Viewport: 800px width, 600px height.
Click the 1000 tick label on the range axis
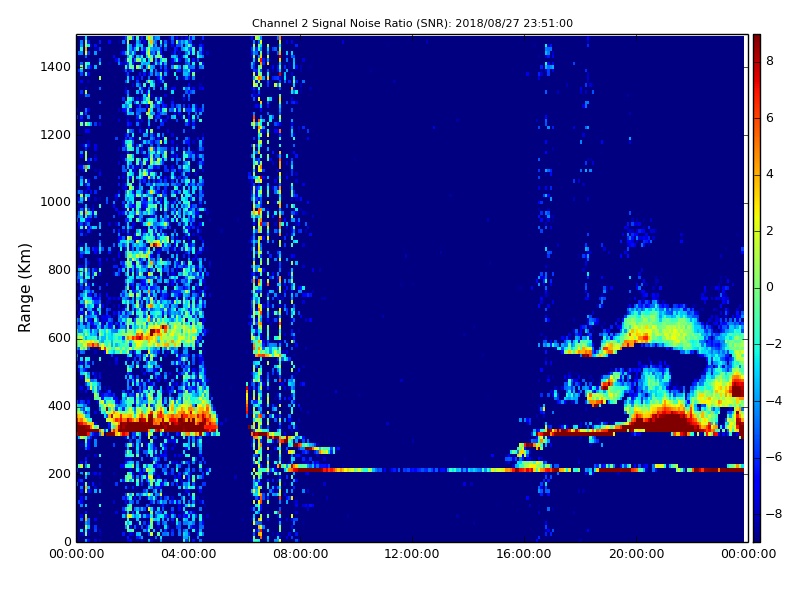(x=55, y=202)
